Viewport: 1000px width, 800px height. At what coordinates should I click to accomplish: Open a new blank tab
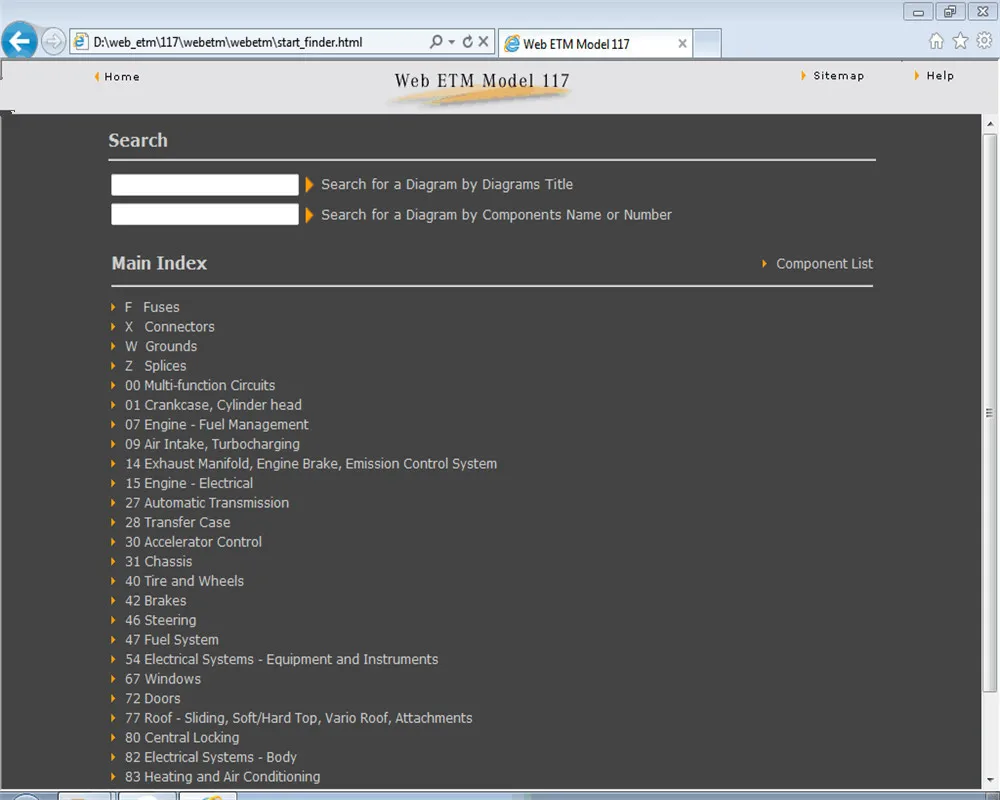[707, 43]
